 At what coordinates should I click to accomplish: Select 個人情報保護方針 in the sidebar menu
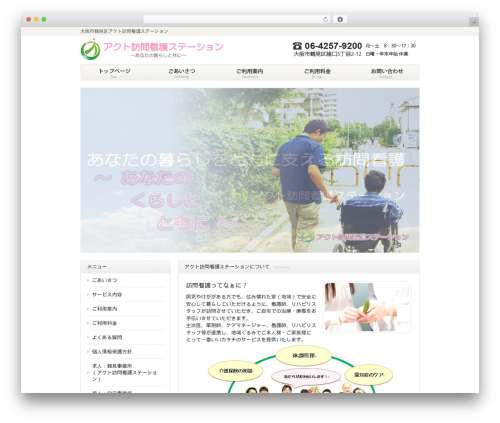click(x=112, y=352)
